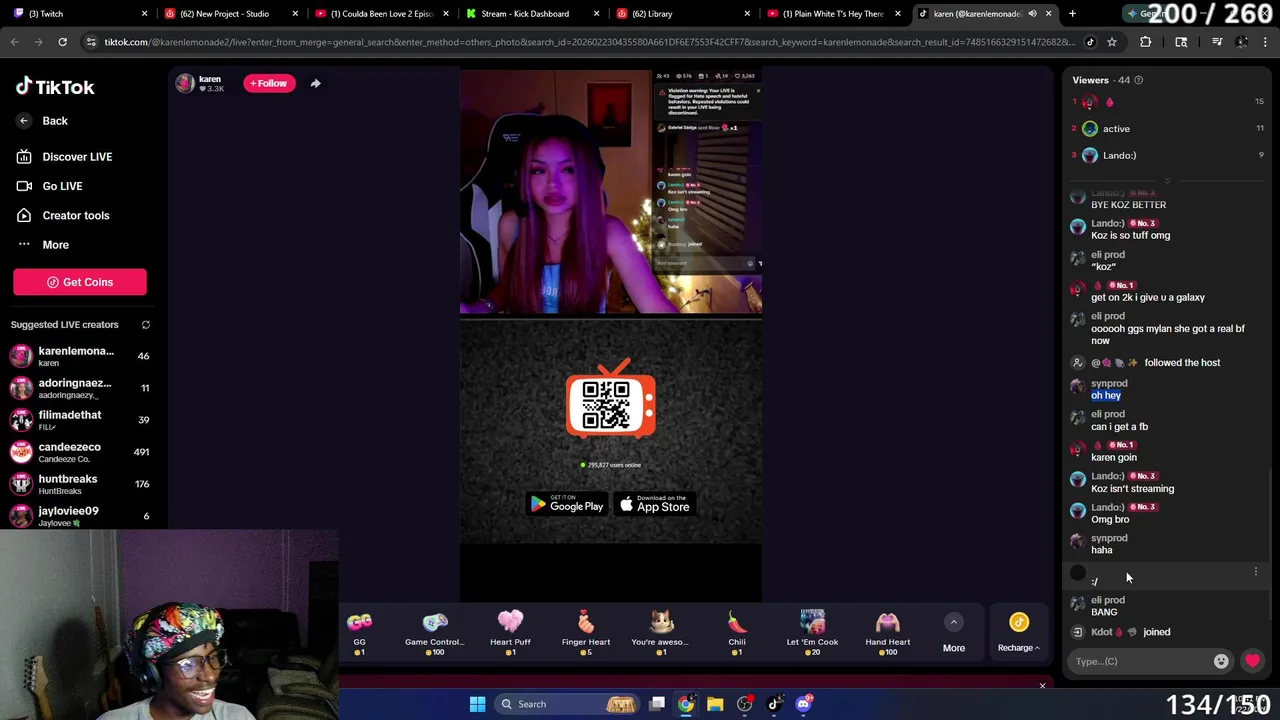1280x720 pixels.
Task: Click the address bar URL
Action: 589,42
